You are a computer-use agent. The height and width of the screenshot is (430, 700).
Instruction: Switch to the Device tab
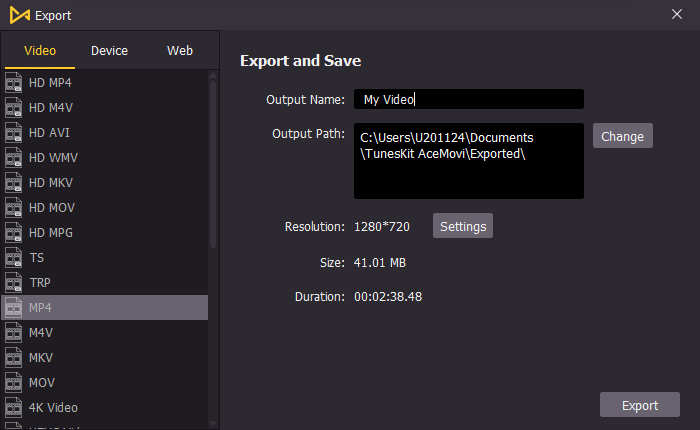click(x=109, y=51)
